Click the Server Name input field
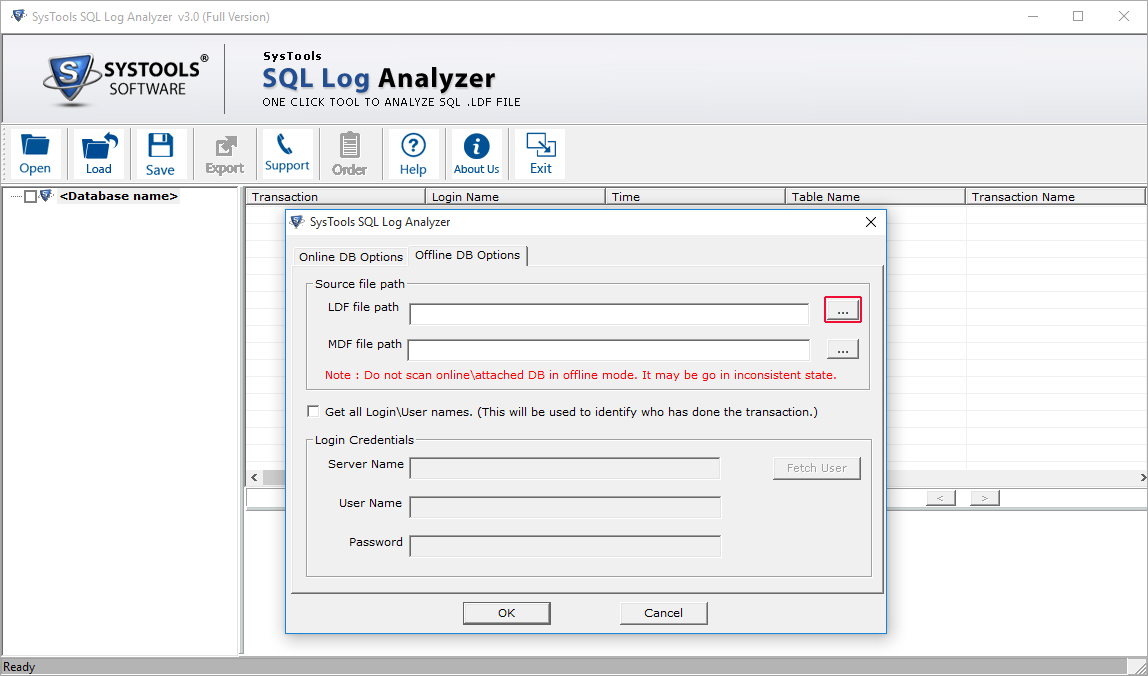1148x676 pixels. 564,468
